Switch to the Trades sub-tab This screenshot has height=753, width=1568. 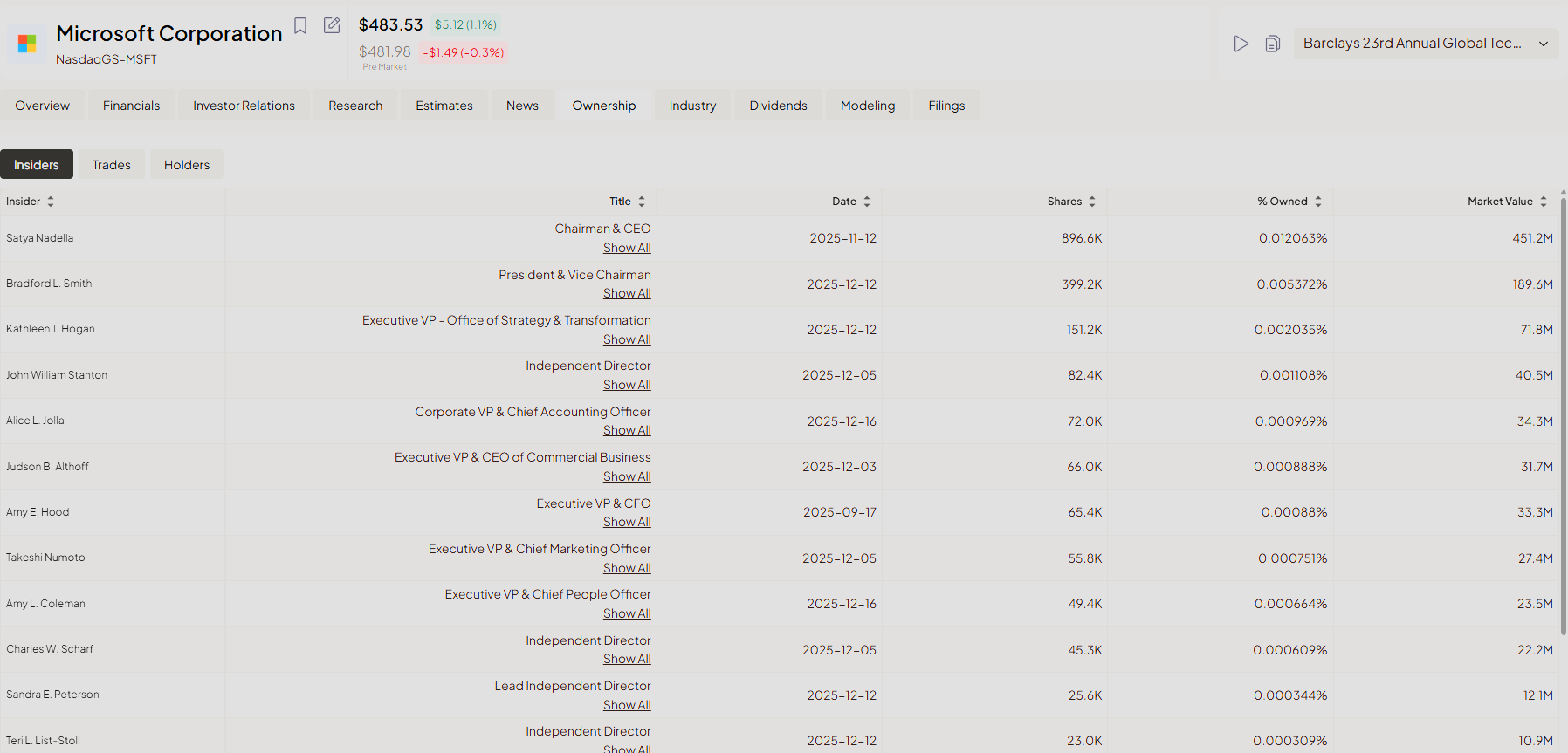(x=112, y=165)
